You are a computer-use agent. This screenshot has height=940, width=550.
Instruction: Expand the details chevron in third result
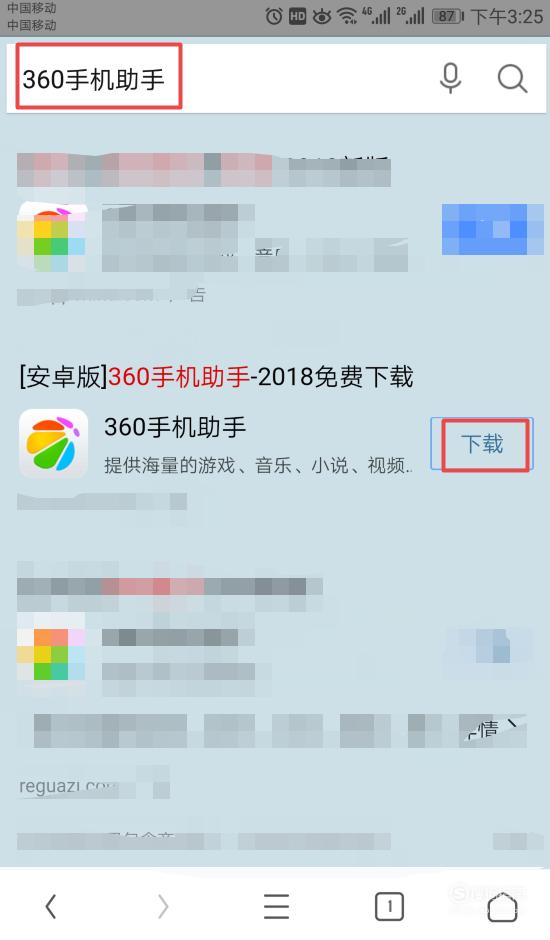(512, 726)
